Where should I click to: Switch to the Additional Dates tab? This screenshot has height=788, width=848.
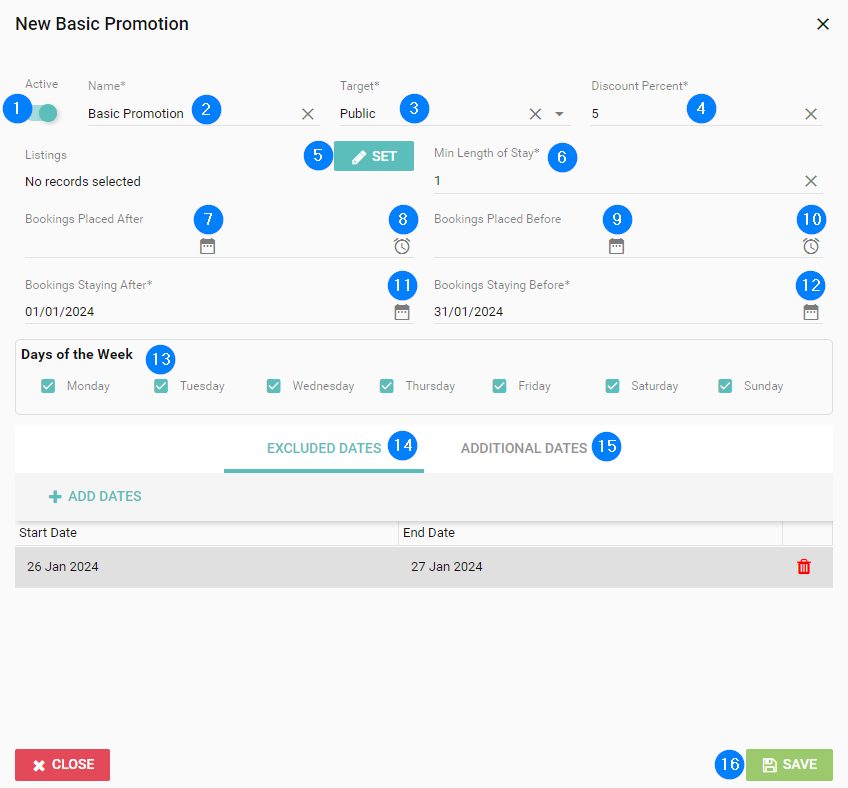(524, 448)
